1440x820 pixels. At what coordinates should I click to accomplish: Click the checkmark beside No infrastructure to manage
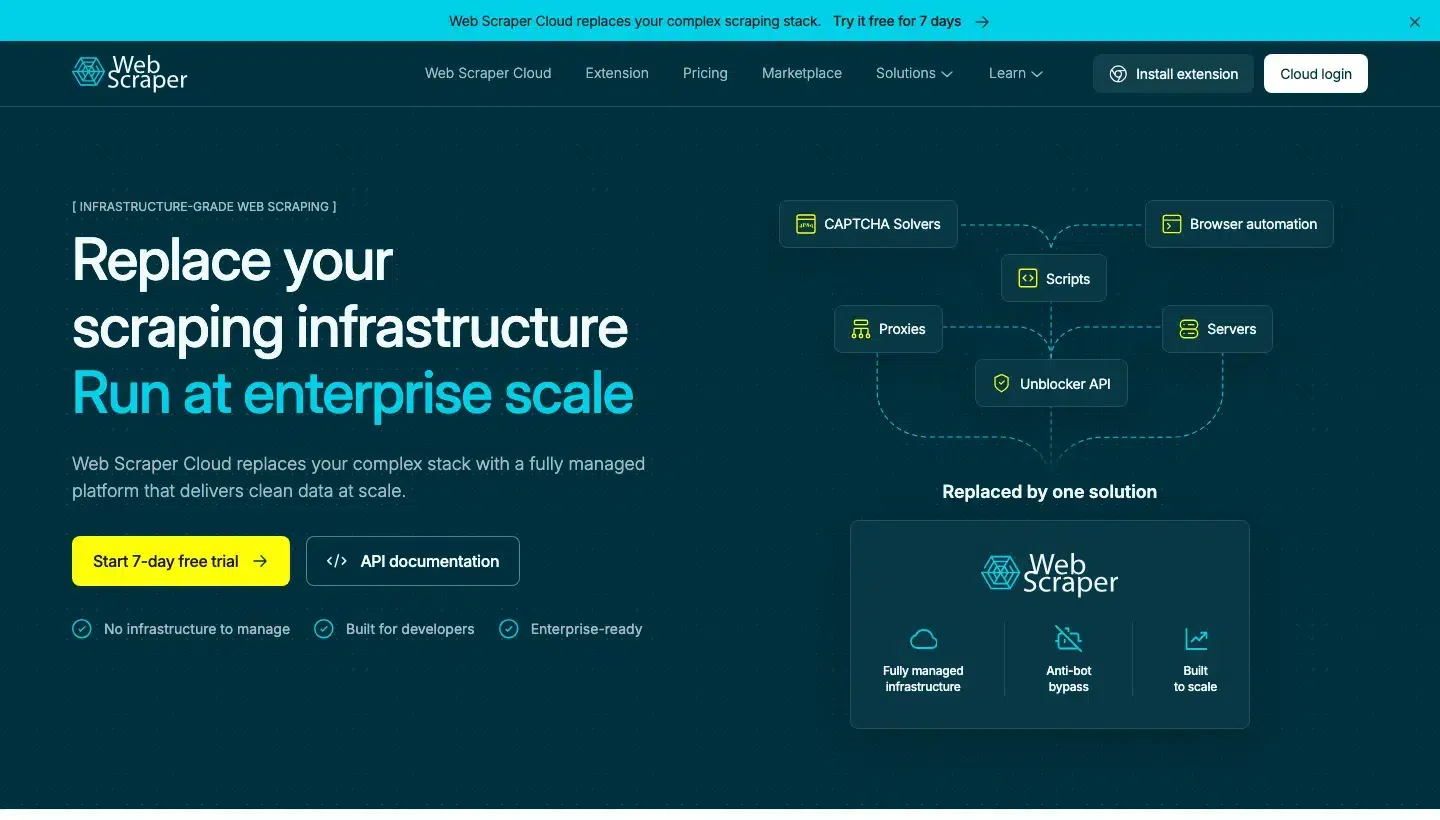(82, 629)
